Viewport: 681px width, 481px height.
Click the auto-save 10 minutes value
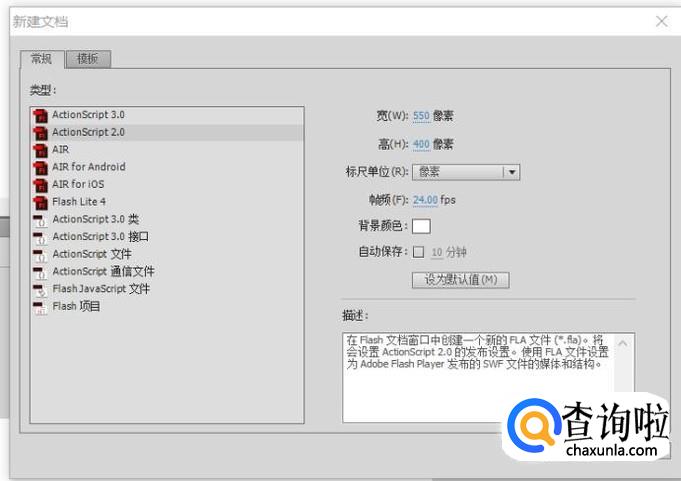[x=436, y=252]
